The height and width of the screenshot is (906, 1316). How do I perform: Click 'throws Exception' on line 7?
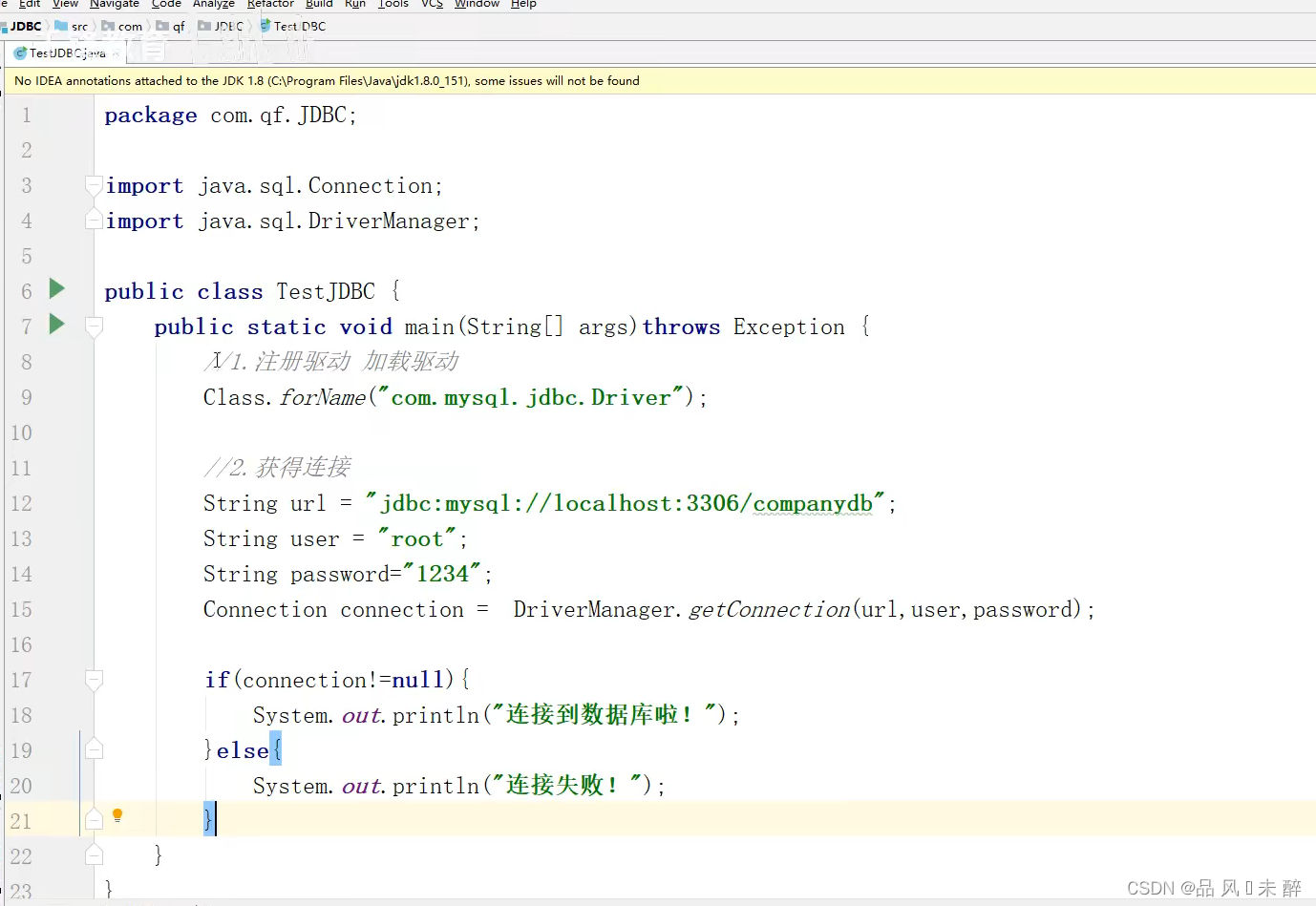(743, 327)
